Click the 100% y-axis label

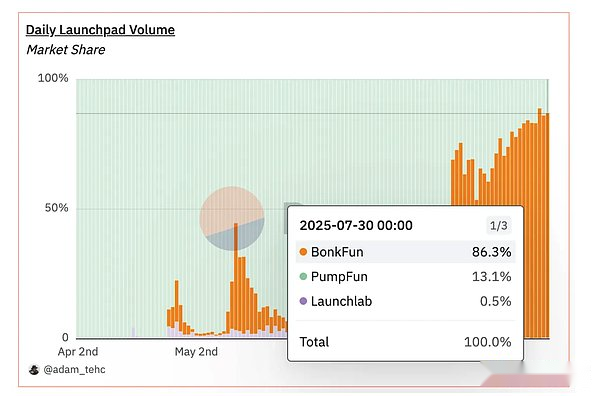[53, 78]
